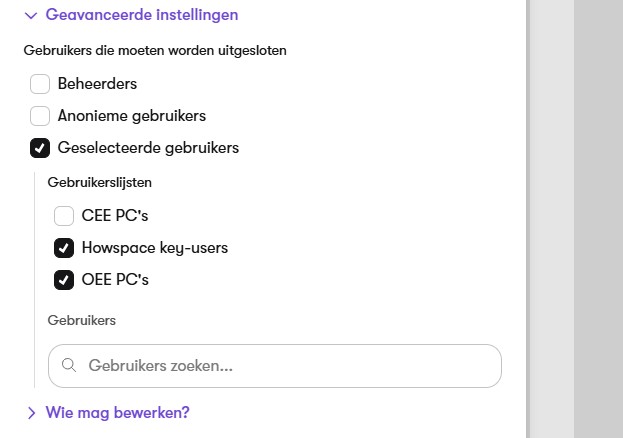Click the Geavanceerde instellingen heading text
Image resolution: width=623 pixels, height=438 pixels.
coord(142,15)
